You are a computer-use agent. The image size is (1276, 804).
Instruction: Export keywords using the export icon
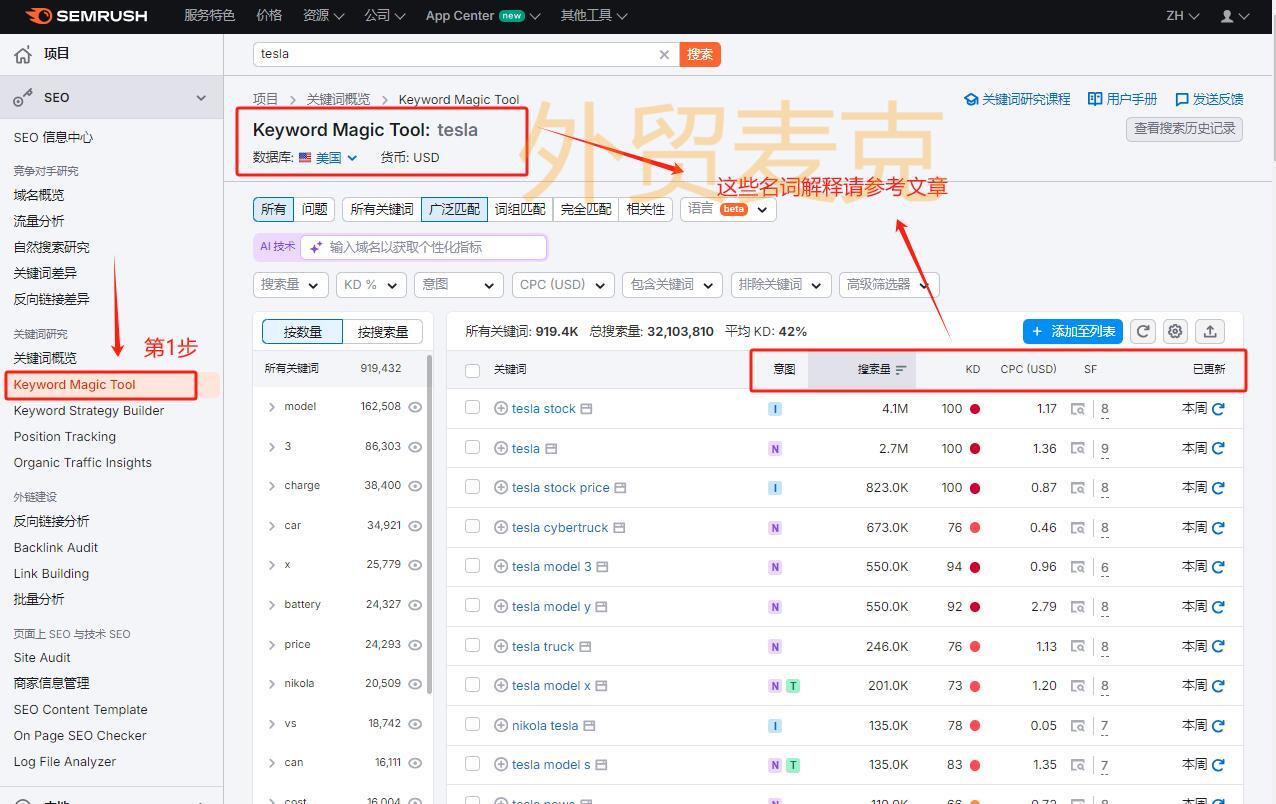pyautogui.click(x=1210, y=331)
